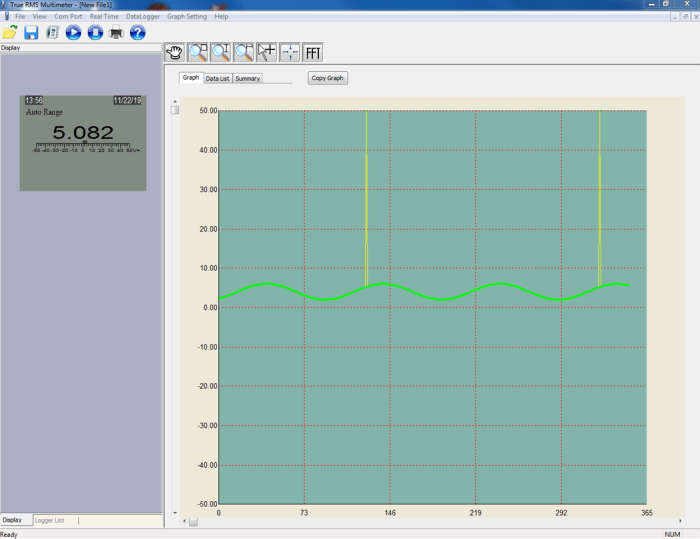Click the 146 x-axis label
The image size is (700, 539).
click(390, 513)
